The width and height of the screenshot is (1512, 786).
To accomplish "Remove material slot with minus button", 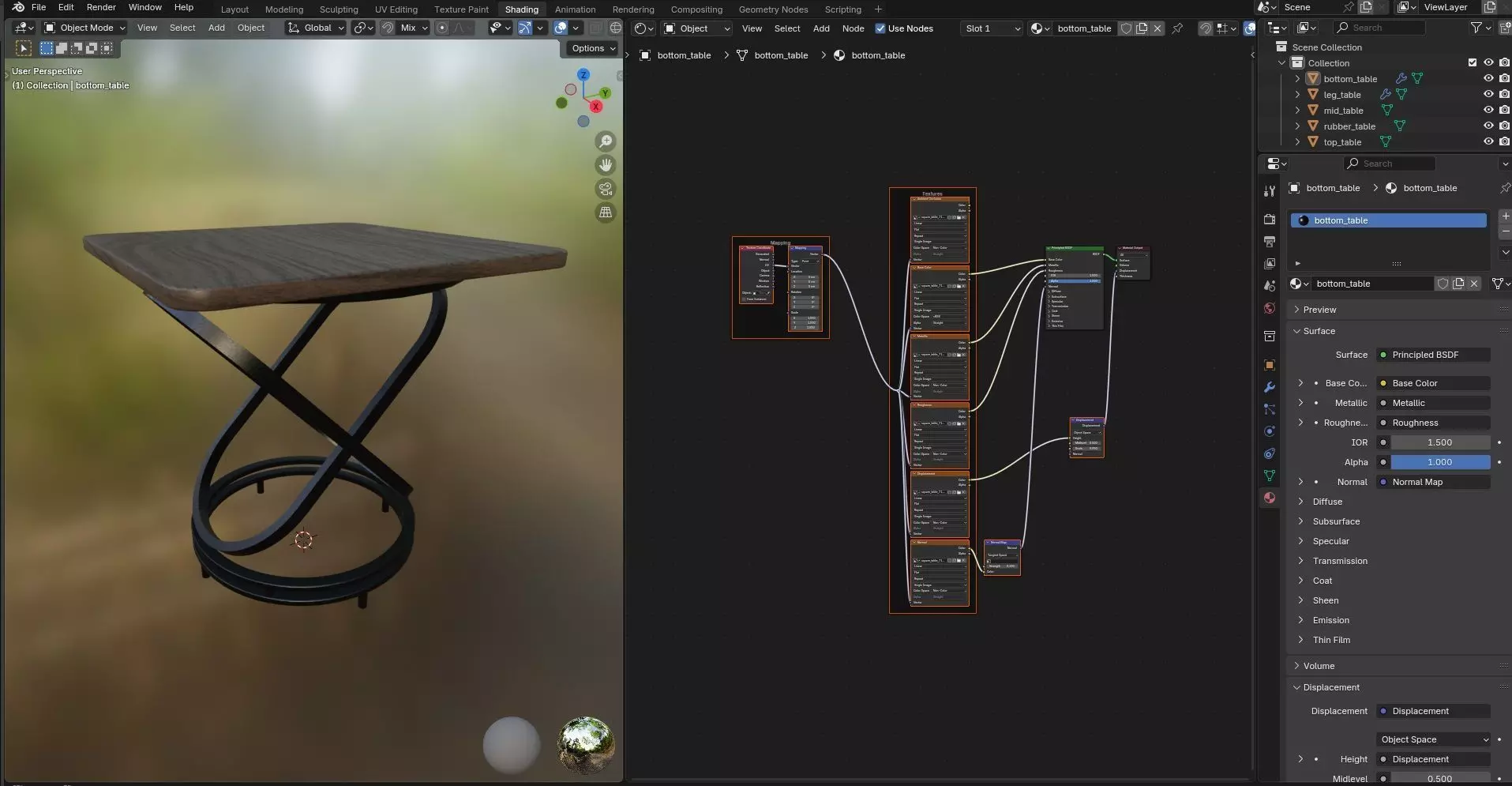I will coord(1505,231).
